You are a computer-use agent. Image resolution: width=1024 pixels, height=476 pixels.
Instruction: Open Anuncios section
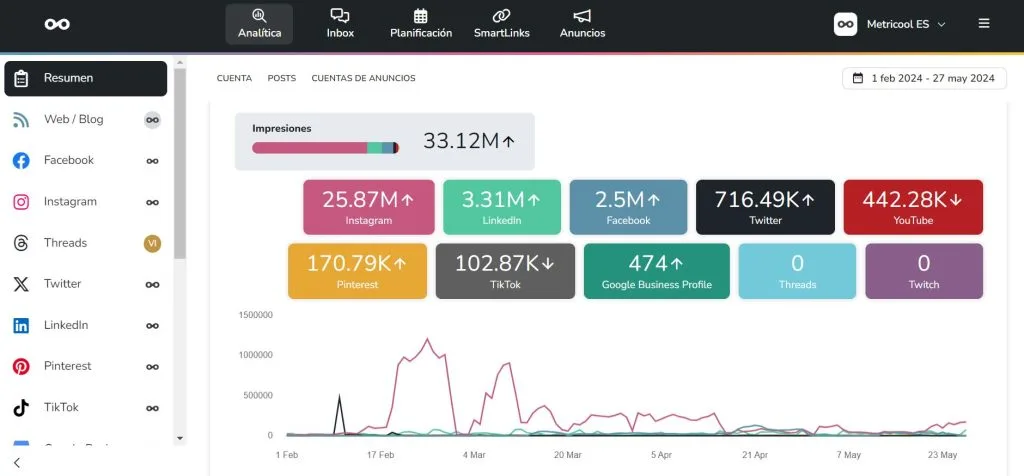point(583,24)
